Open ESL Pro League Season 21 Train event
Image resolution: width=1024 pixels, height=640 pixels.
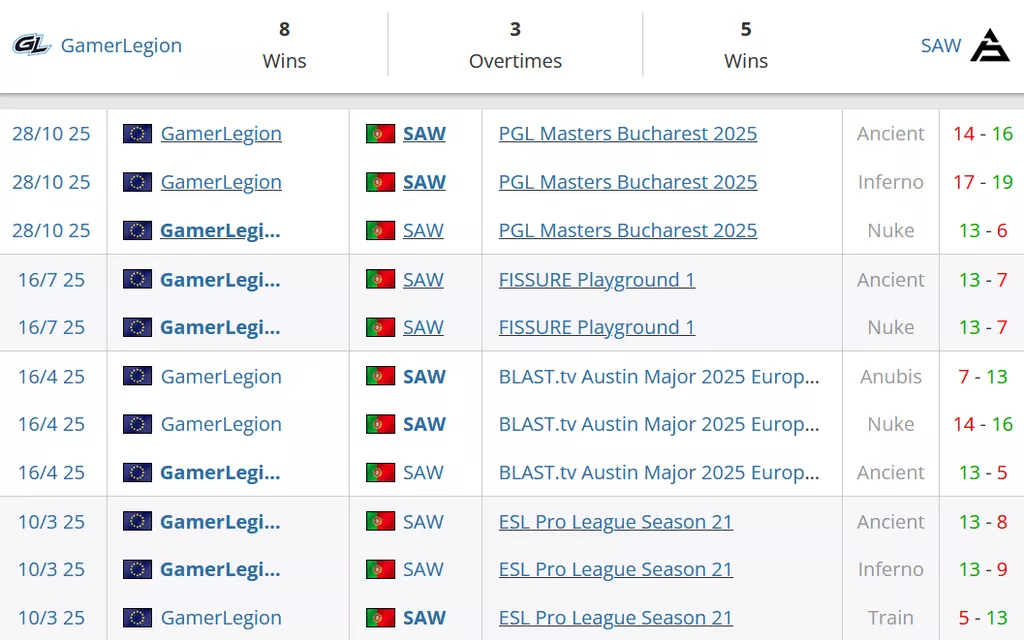615,618
